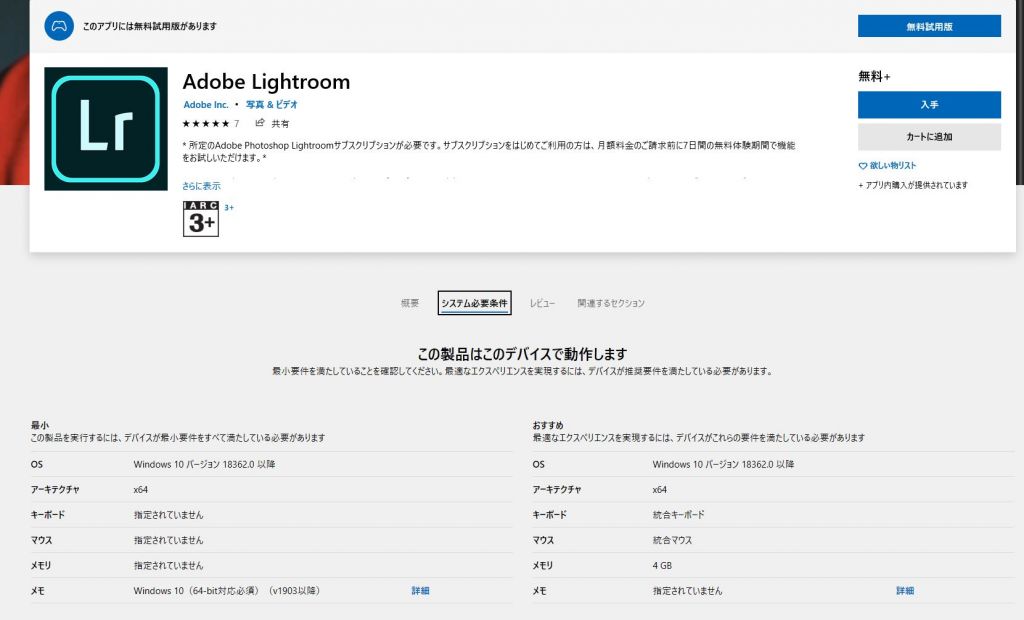
Task: Click the subscription description paragraph
Action: coord(489,152)
